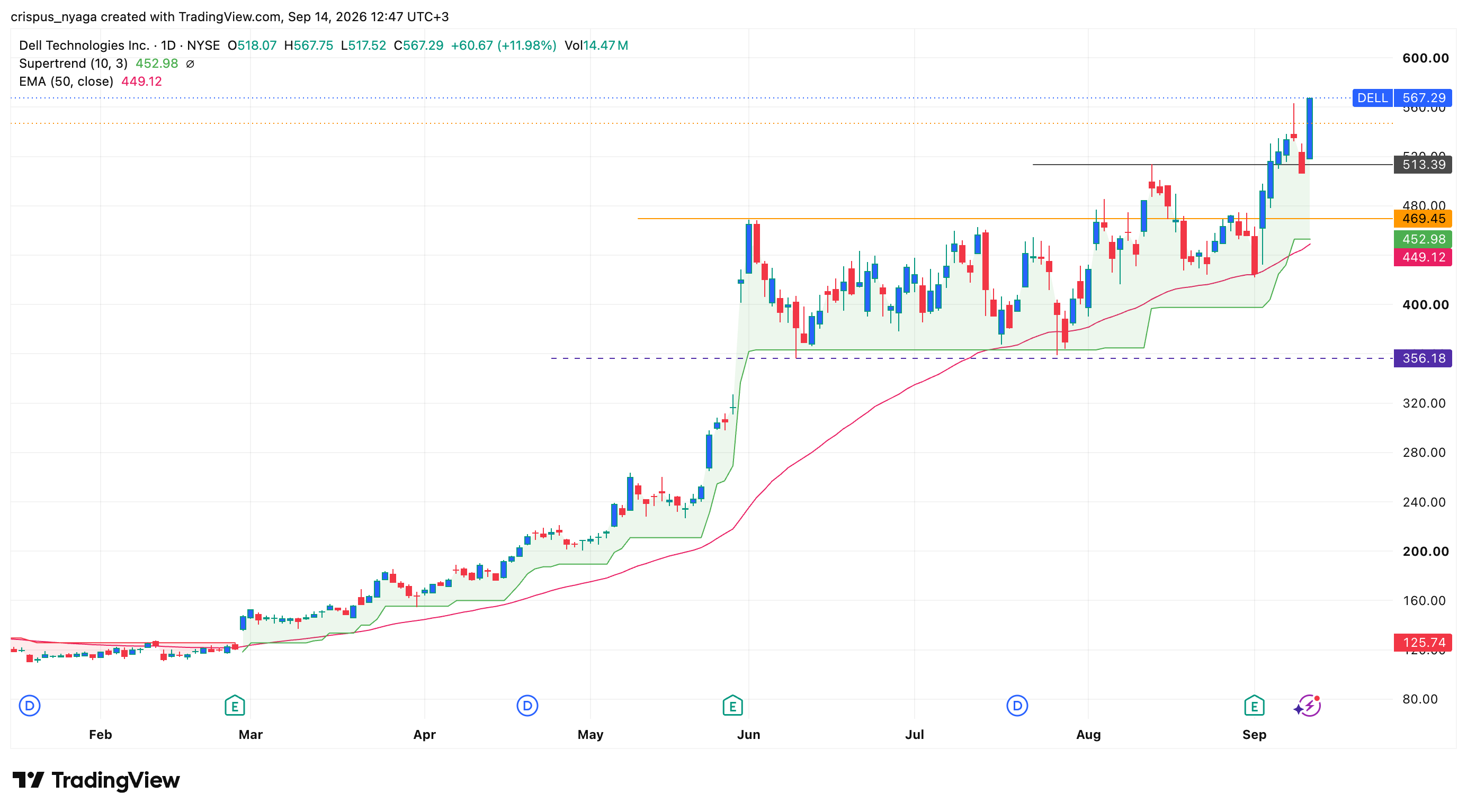The image size is (1467, 812).
Task: Click the Jul label on time axis
Action: [x=914, y=735]
